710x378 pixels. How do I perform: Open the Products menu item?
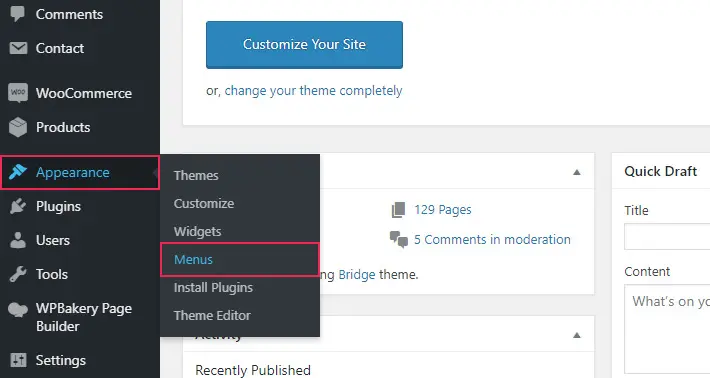[x=63, y=127]
